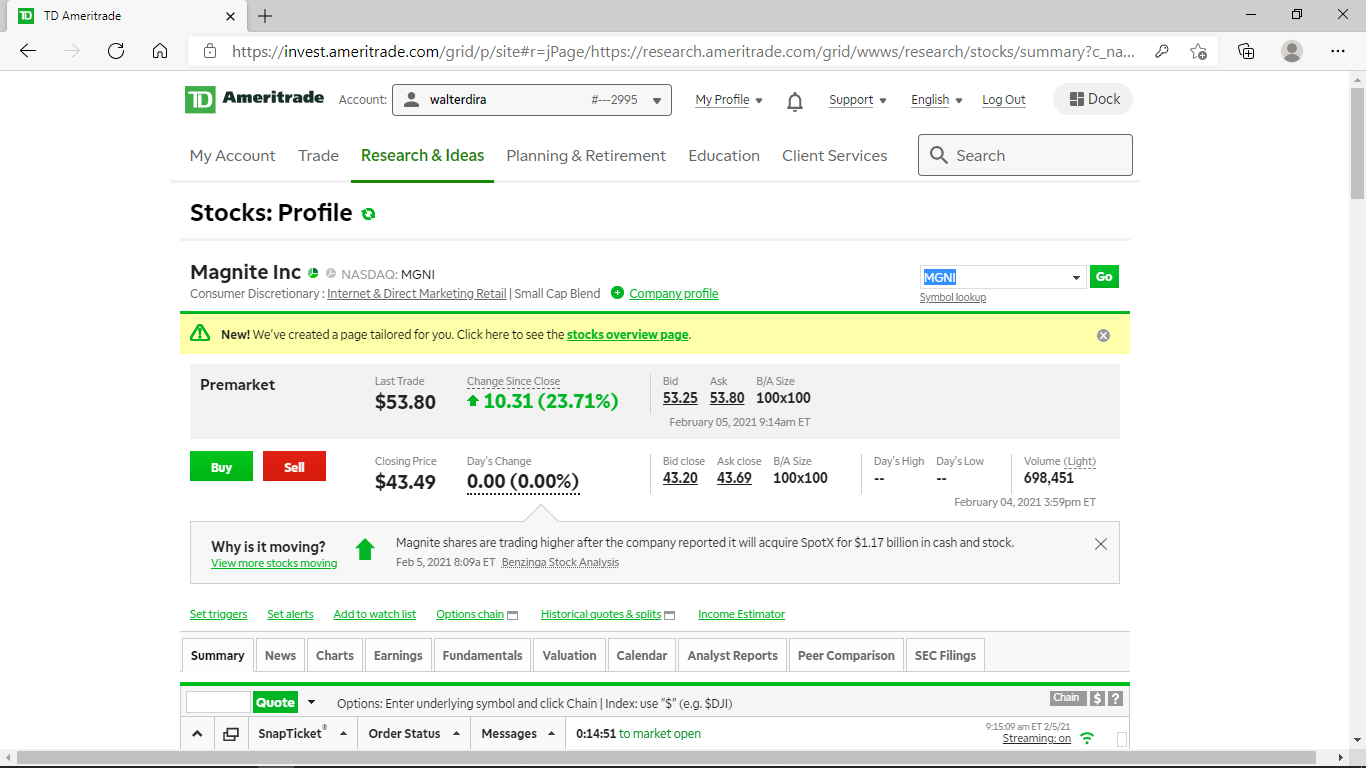Viewport: 1366px width, 768px height.
Task: Click the green pie chart icon beside Magnite Inc
Action: pos(313,273)
